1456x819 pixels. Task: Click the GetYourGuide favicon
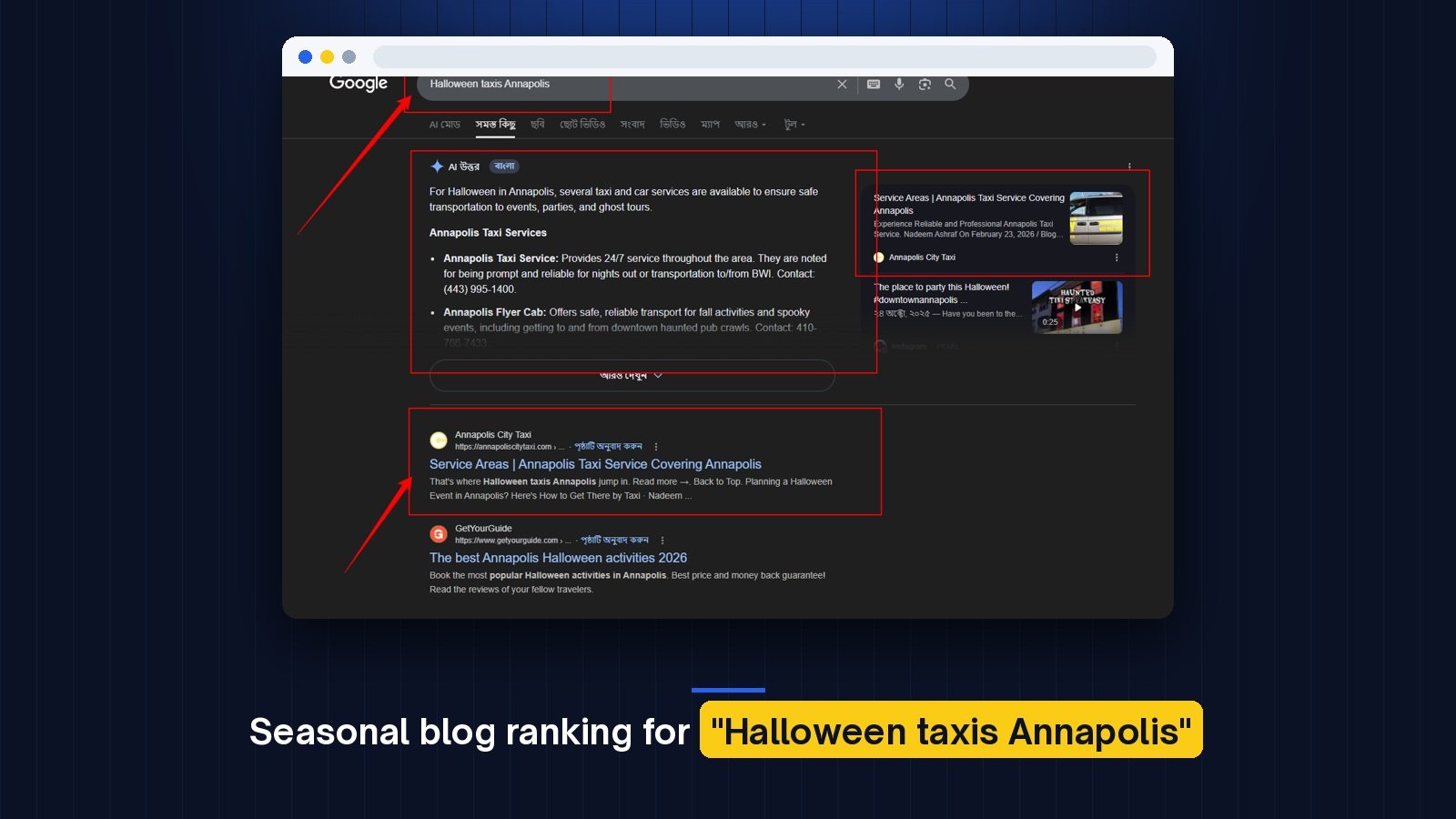pyautogui.click(x=439, y=534)
